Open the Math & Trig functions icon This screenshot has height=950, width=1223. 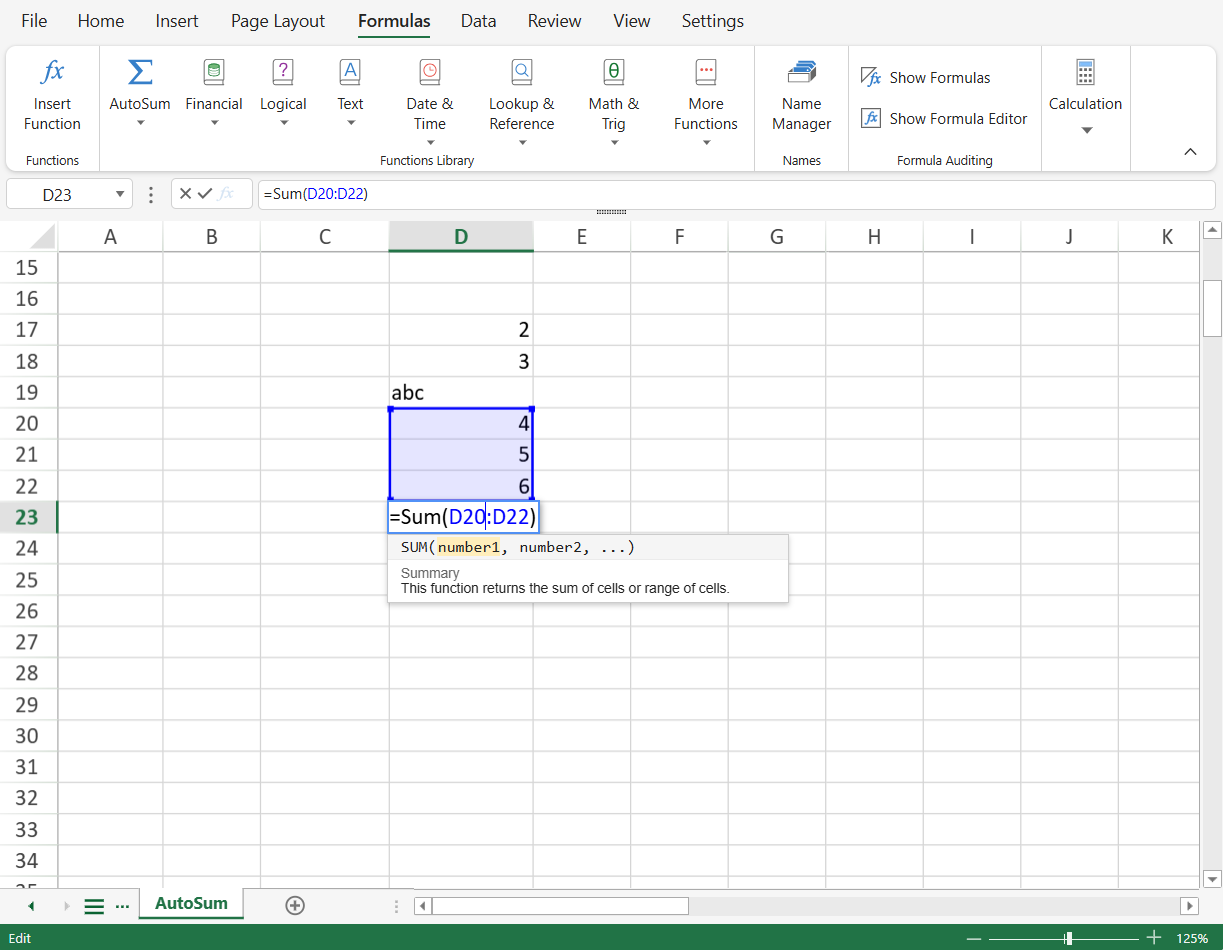click(613, 72)
